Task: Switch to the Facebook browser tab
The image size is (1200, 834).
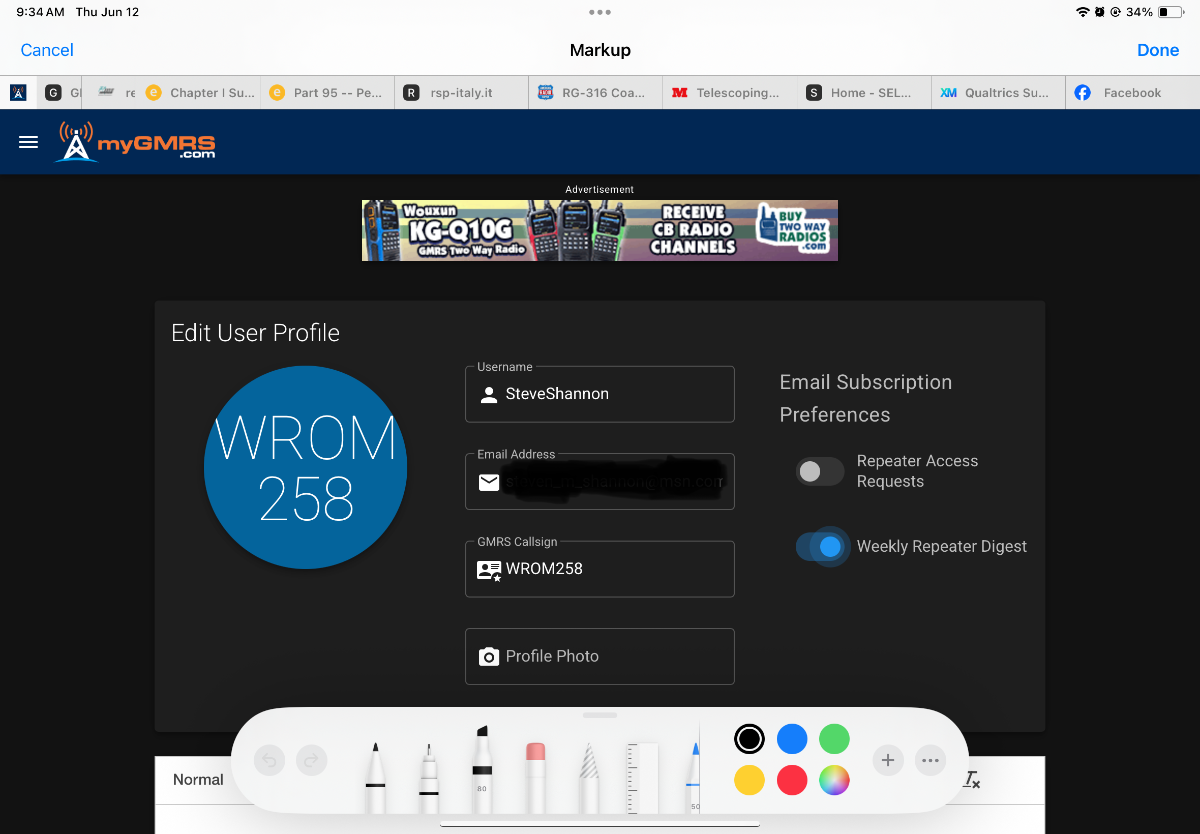Action: tap(1130, 93)
